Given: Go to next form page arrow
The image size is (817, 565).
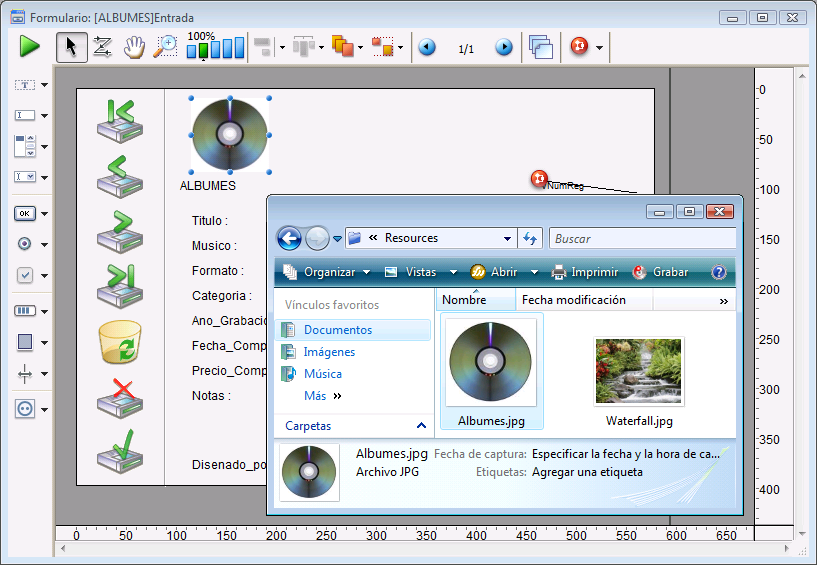Looking at the screenshot, I should (x=504, y=47).
